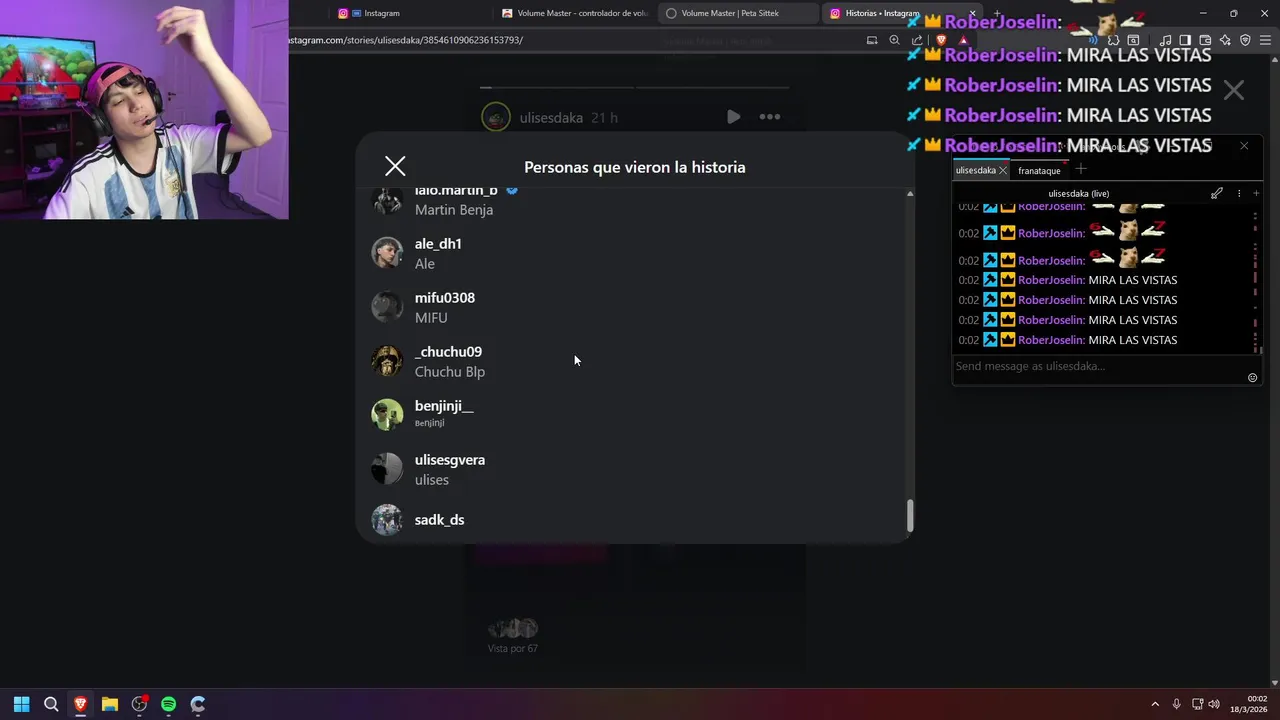Click the mifu0308 profile picture

click(387, 307)
